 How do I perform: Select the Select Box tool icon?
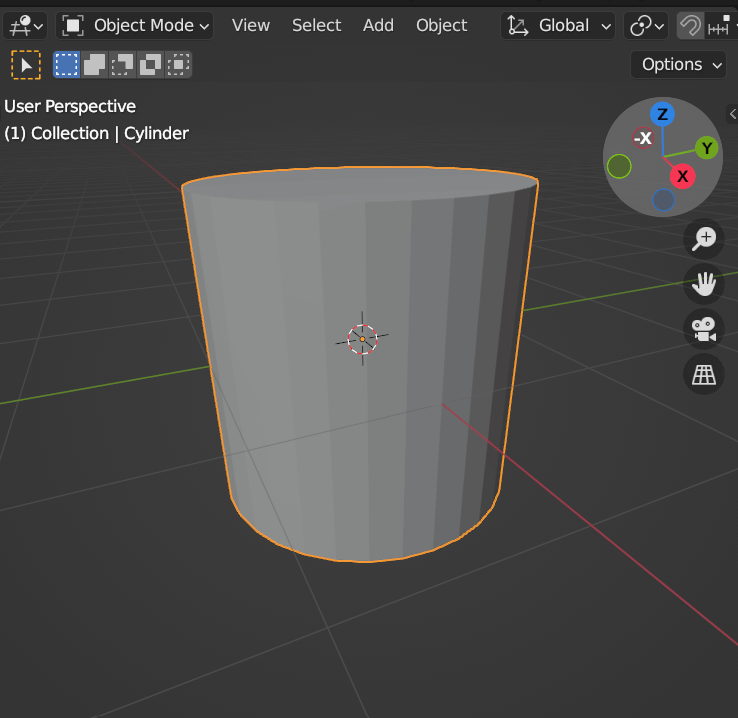pos(26,64)
